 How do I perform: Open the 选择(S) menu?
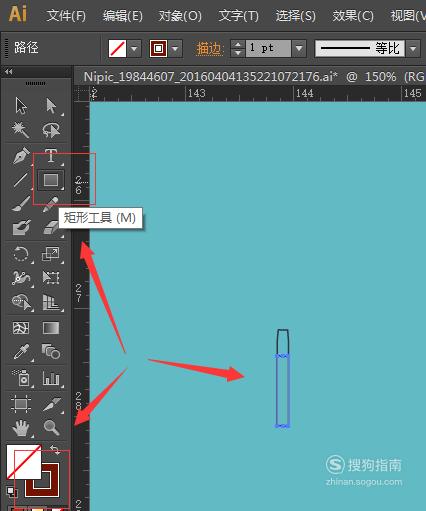[295, 16]
